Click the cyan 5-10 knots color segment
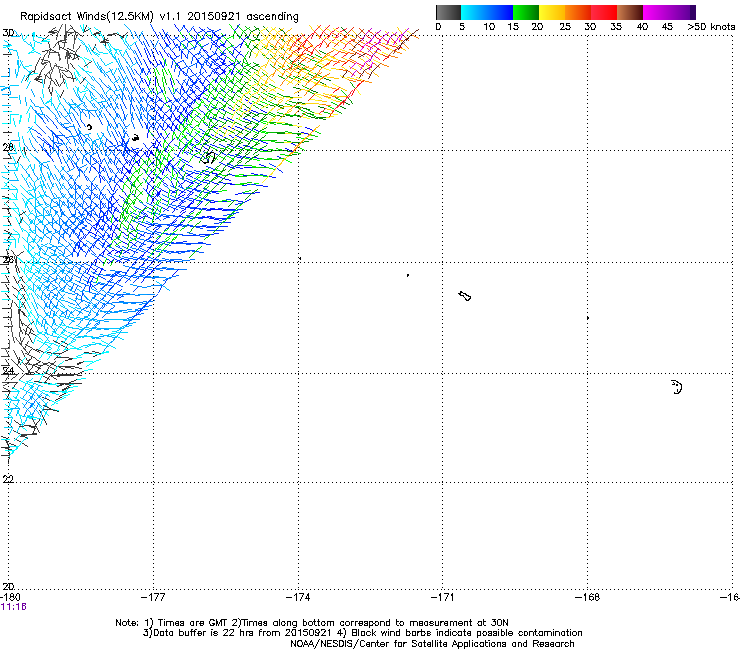 click(474, 12)
